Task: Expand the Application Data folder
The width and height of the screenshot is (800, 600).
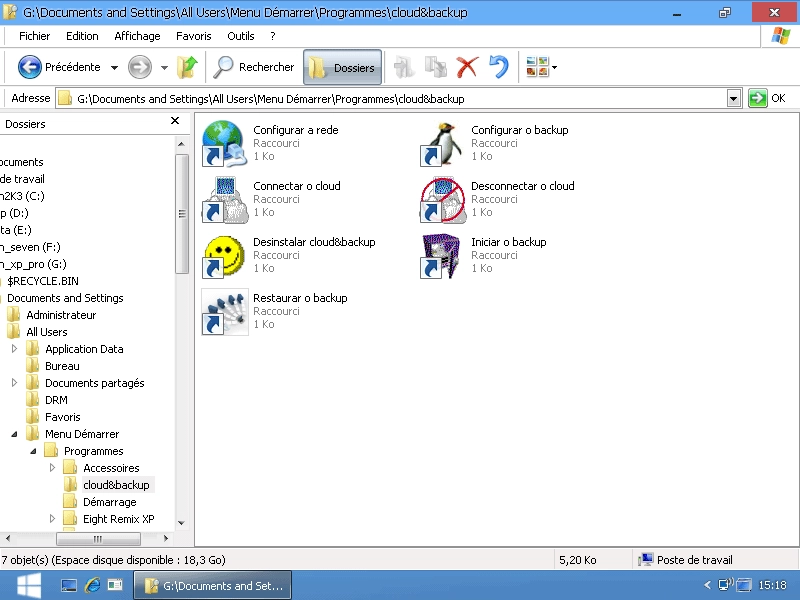Action: click(14, 348)
